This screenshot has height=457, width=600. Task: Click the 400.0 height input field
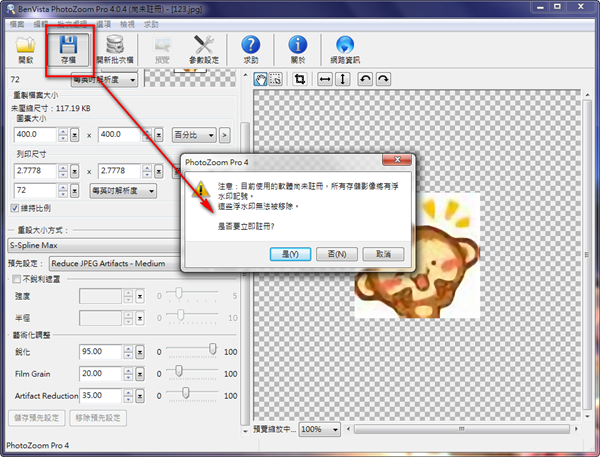[120, 135]
